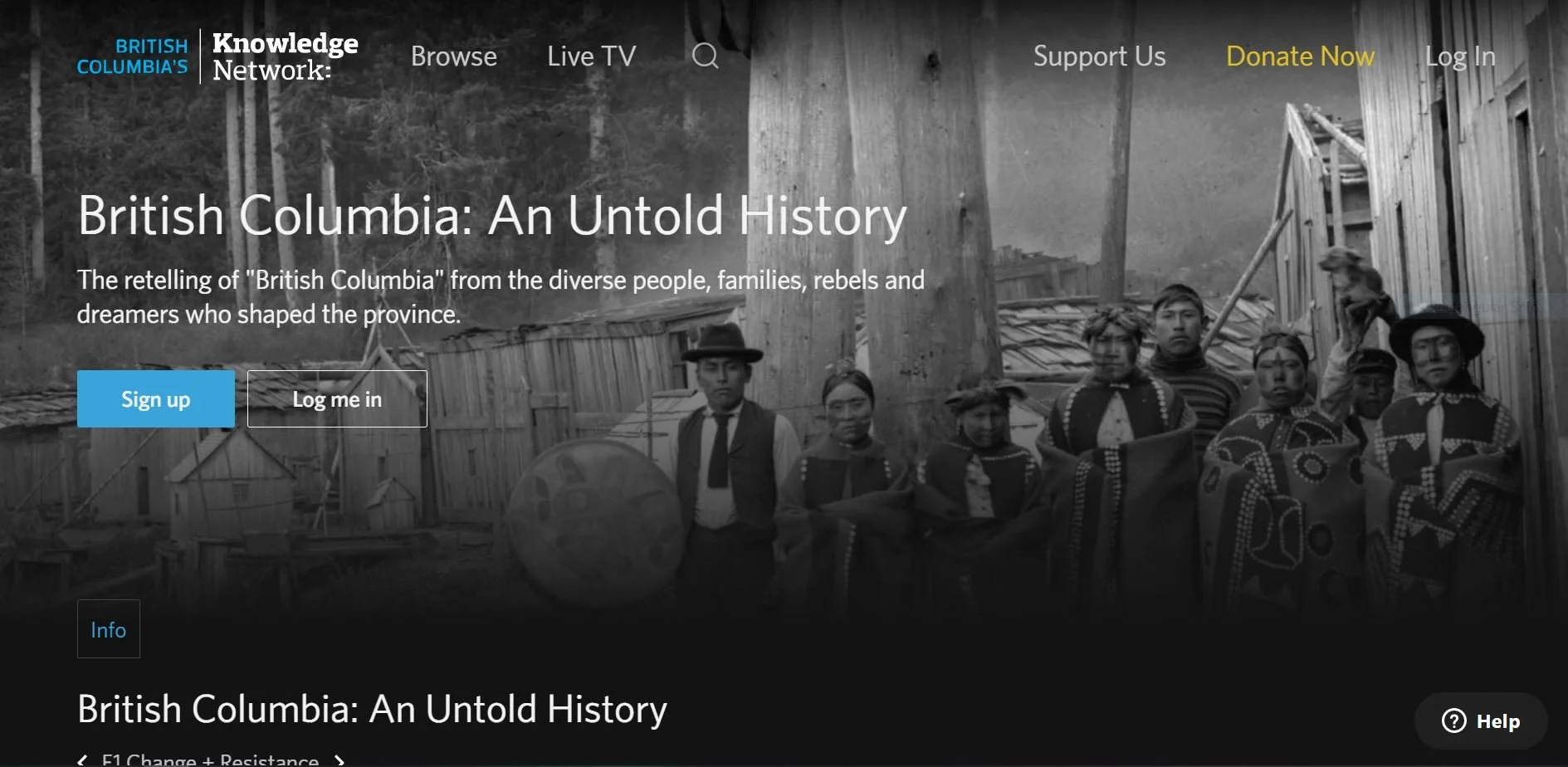
Task: Click the Log me in button
Action: click(x=337, y=399)
